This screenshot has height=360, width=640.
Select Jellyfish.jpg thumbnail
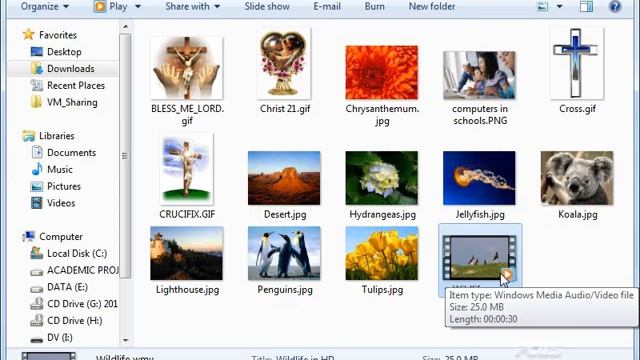tap(479, 178)
